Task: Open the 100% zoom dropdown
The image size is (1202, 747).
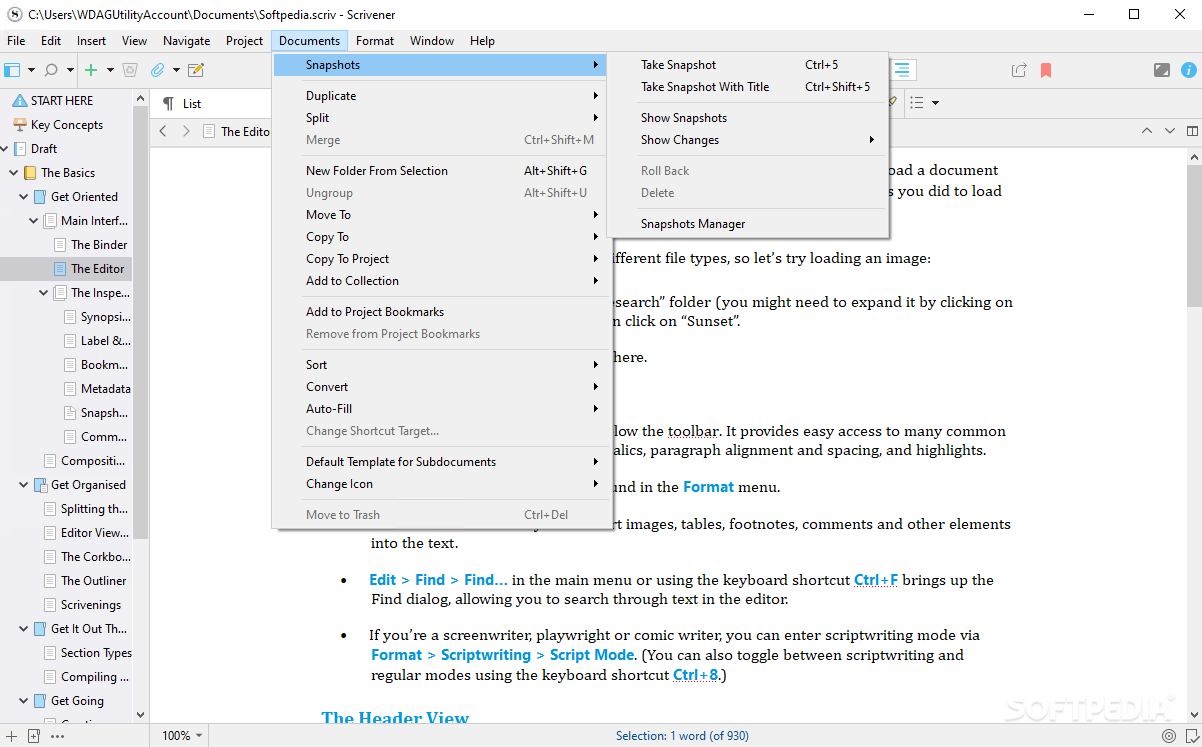Action: click(x=182, y=735)
